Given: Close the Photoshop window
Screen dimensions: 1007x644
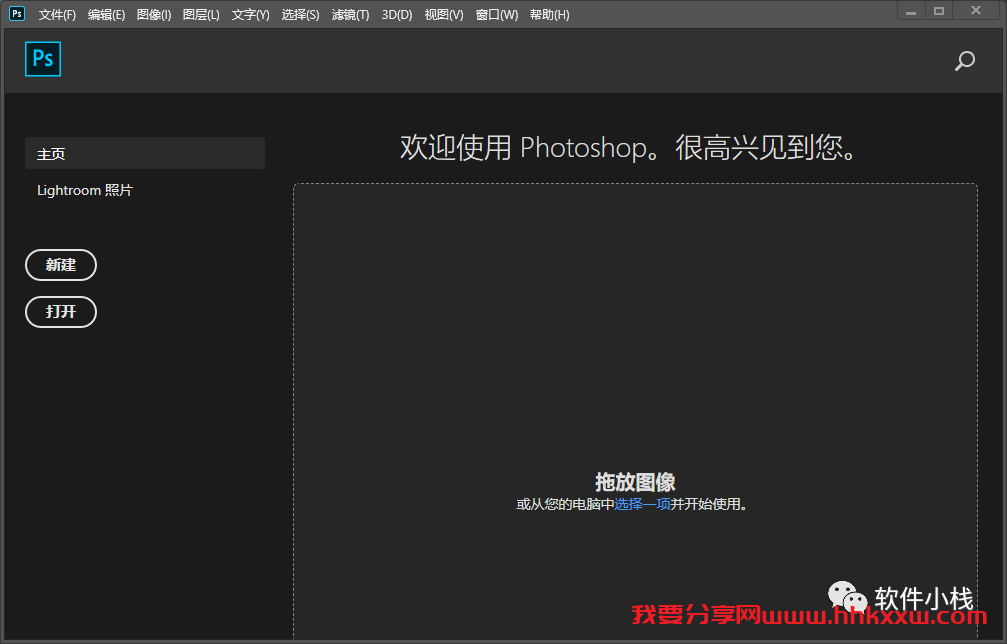Looking at the screenshot, I should click(x=976, y=10).
